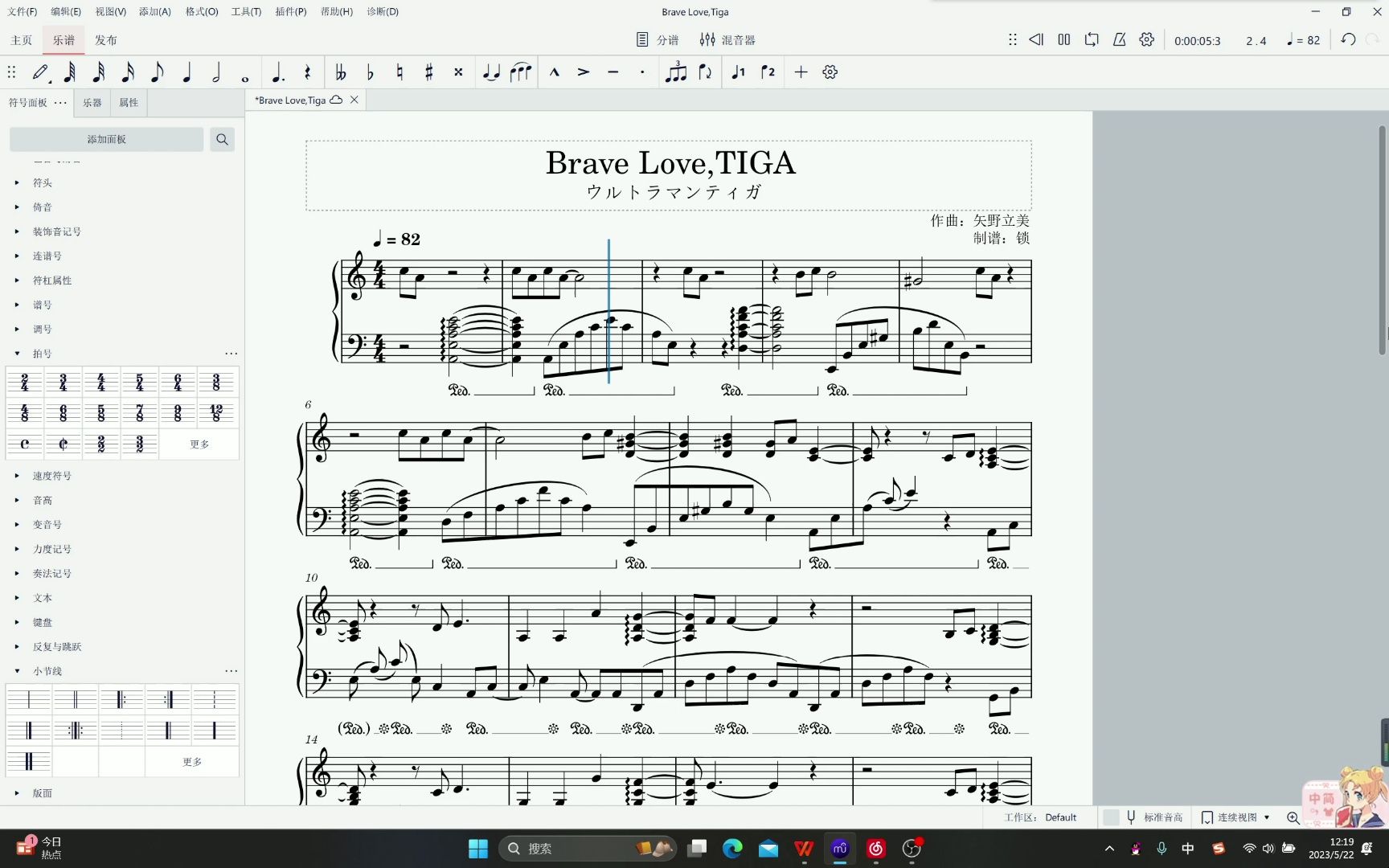Add a tie between notes
The height and width of the screenshot is (868, 1389).
(491, 72)
